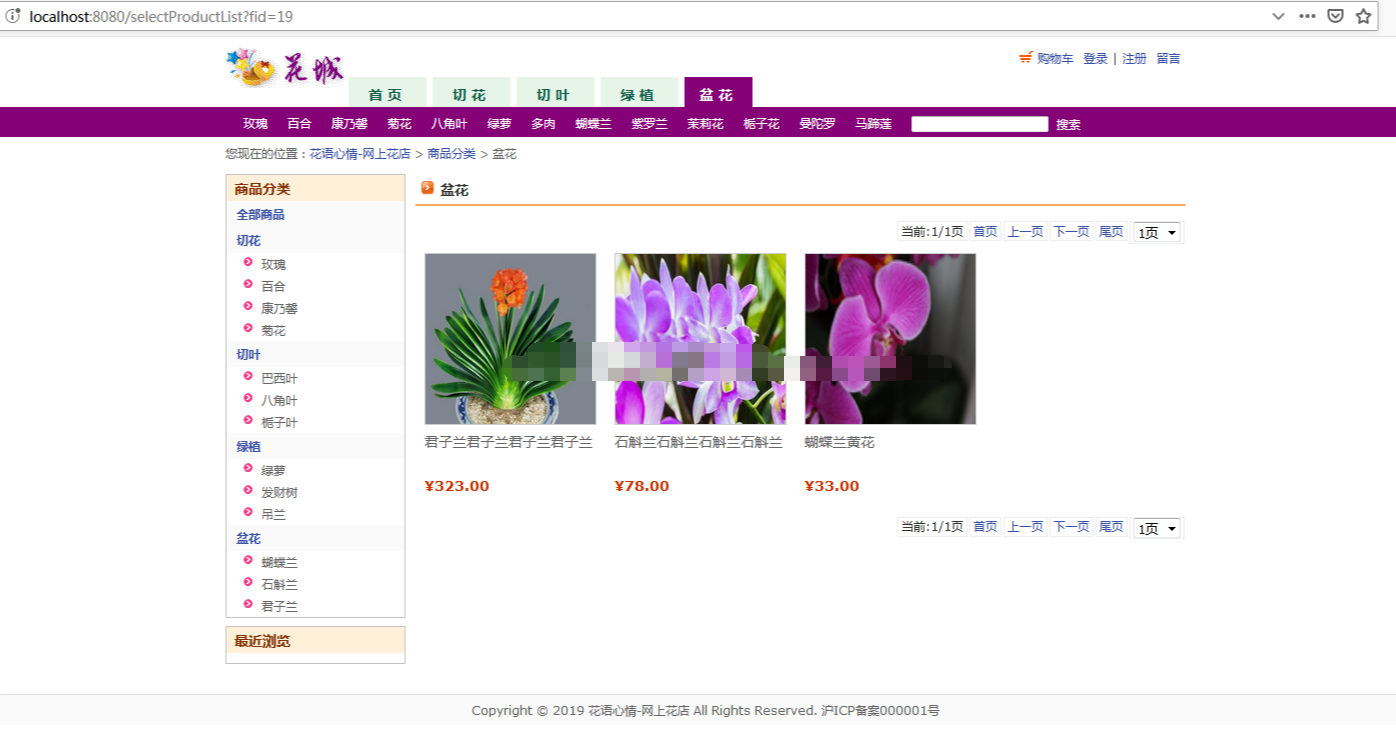Click the 最近浏览 panel header
The height and width of the screenshot is (737, 1396).
315,641
